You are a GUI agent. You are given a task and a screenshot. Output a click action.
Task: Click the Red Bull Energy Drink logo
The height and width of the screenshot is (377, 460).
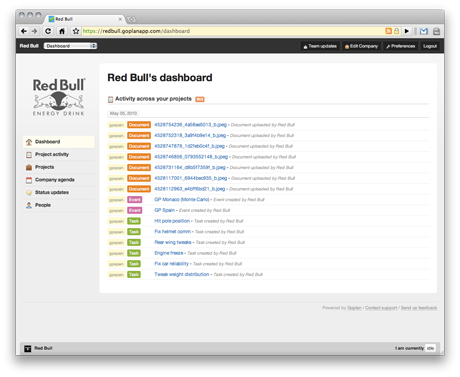59,97
